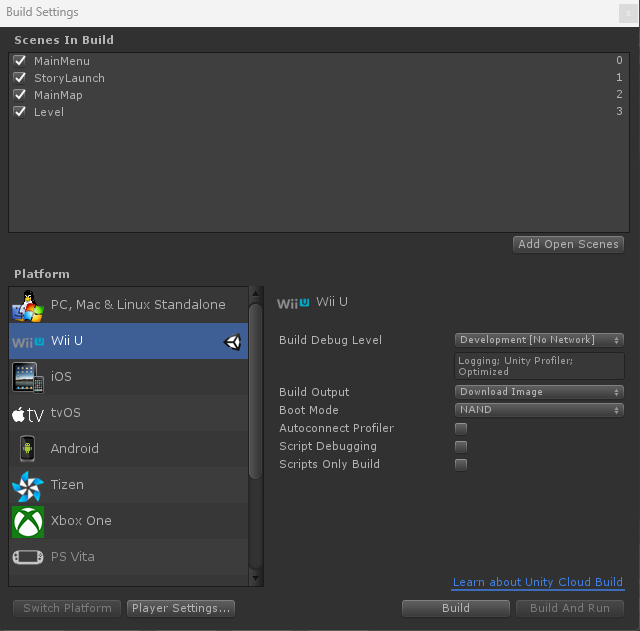Select the MainMenu scene name

click(x=62, y=61)
